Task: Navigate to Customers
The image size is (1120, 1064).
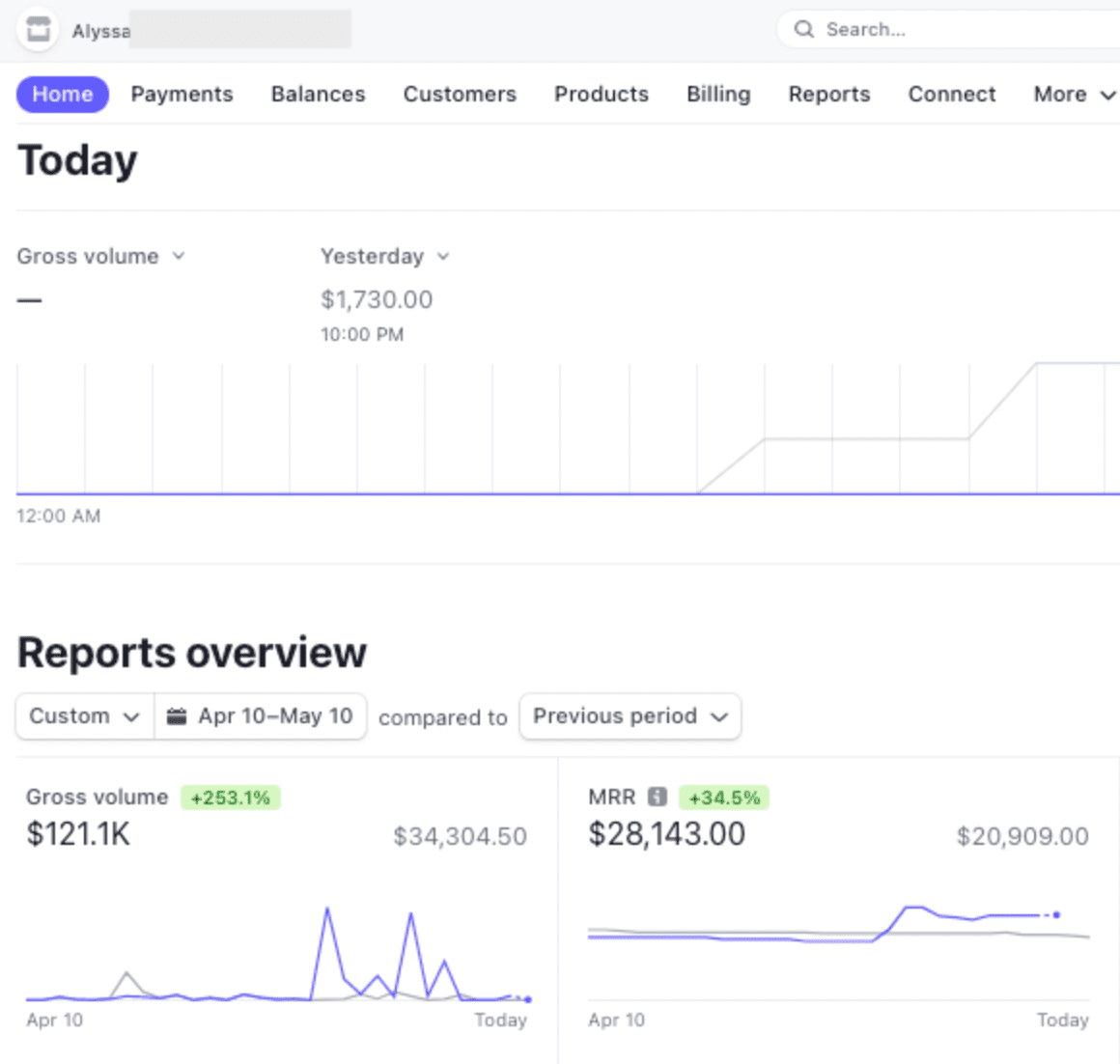Action: click(x=460, y=95)
